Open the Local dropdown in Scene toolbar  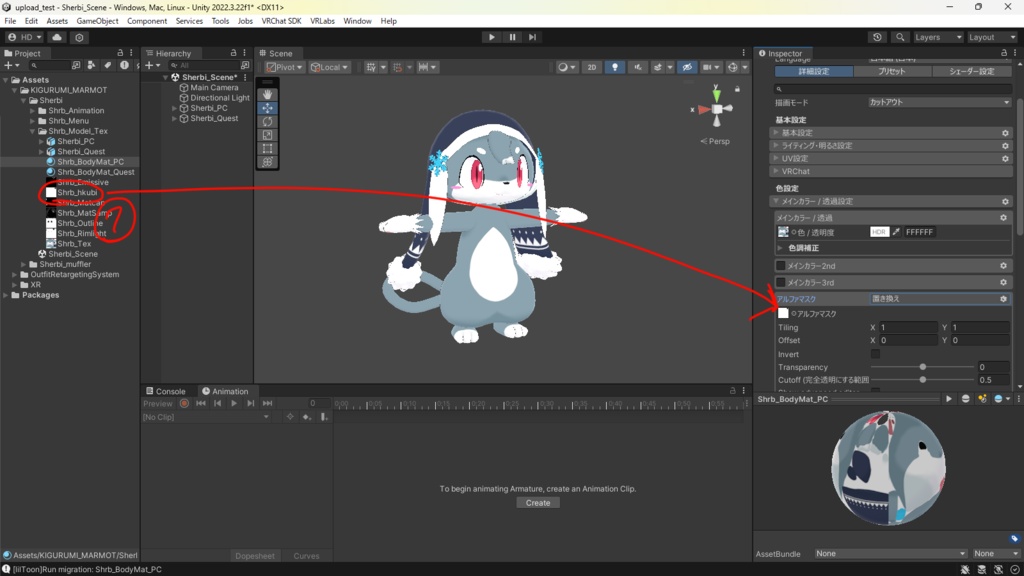tap(329, 67)
